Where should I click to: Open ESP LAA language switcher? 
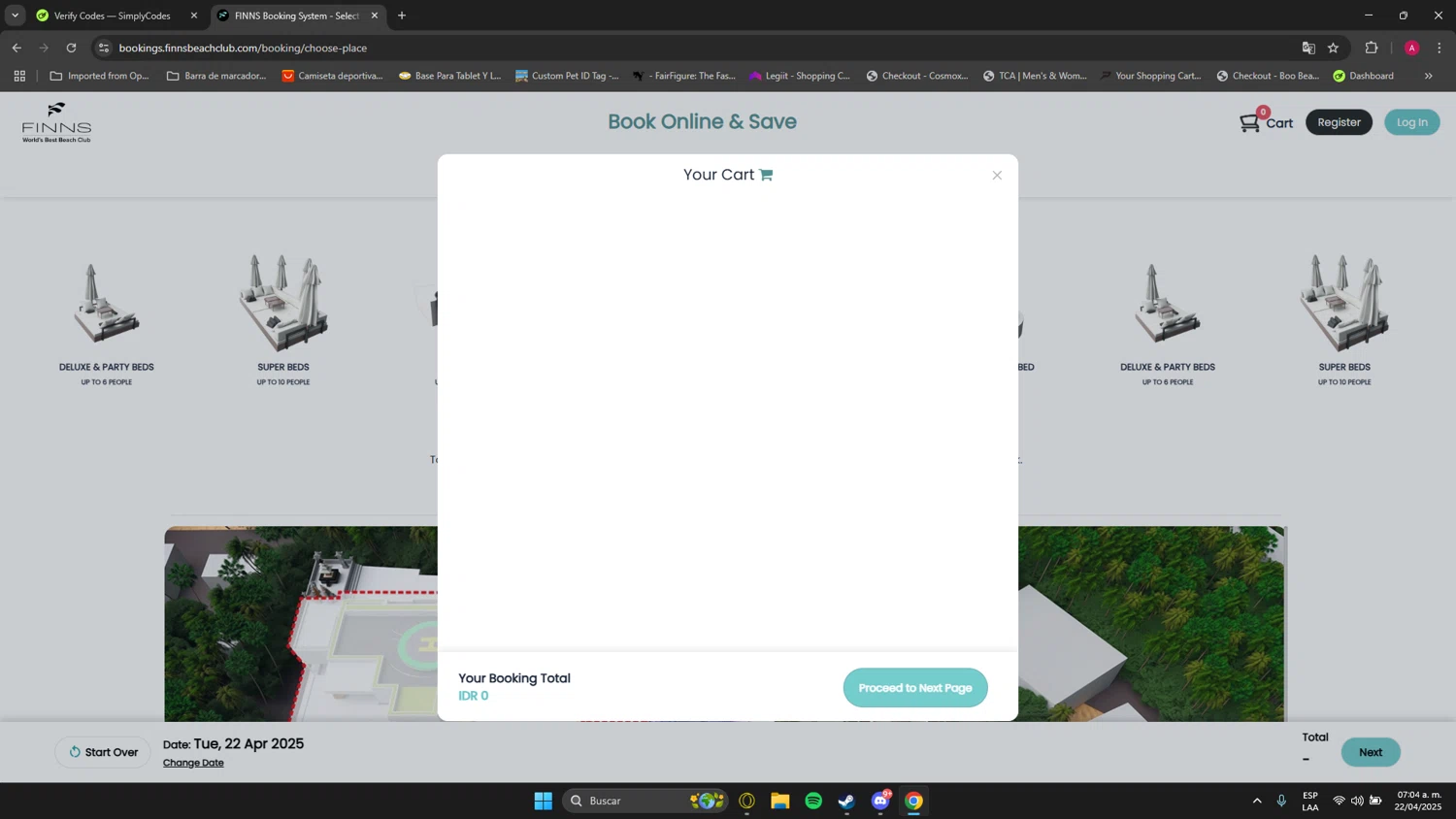1310,801
